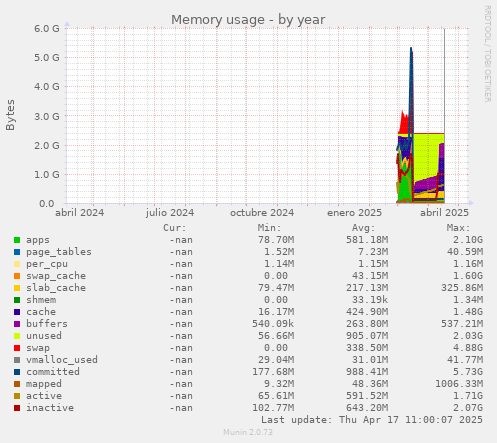Click the 'inactive' legend label
The height and width of the screenshot is (443, 497).
(x=50, y=408)
